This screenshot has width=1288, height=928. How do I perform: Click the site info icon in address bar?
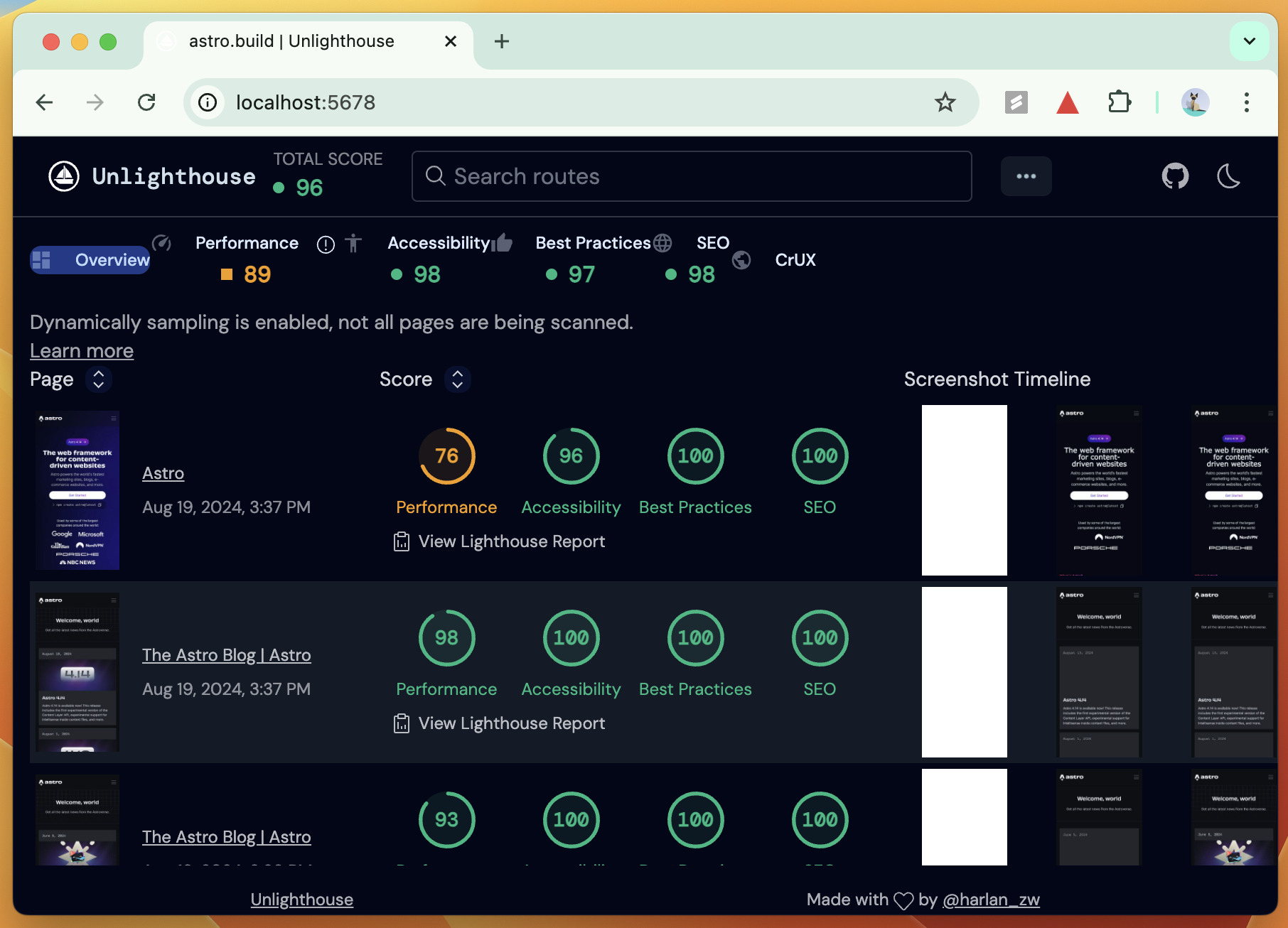(208, 102)
